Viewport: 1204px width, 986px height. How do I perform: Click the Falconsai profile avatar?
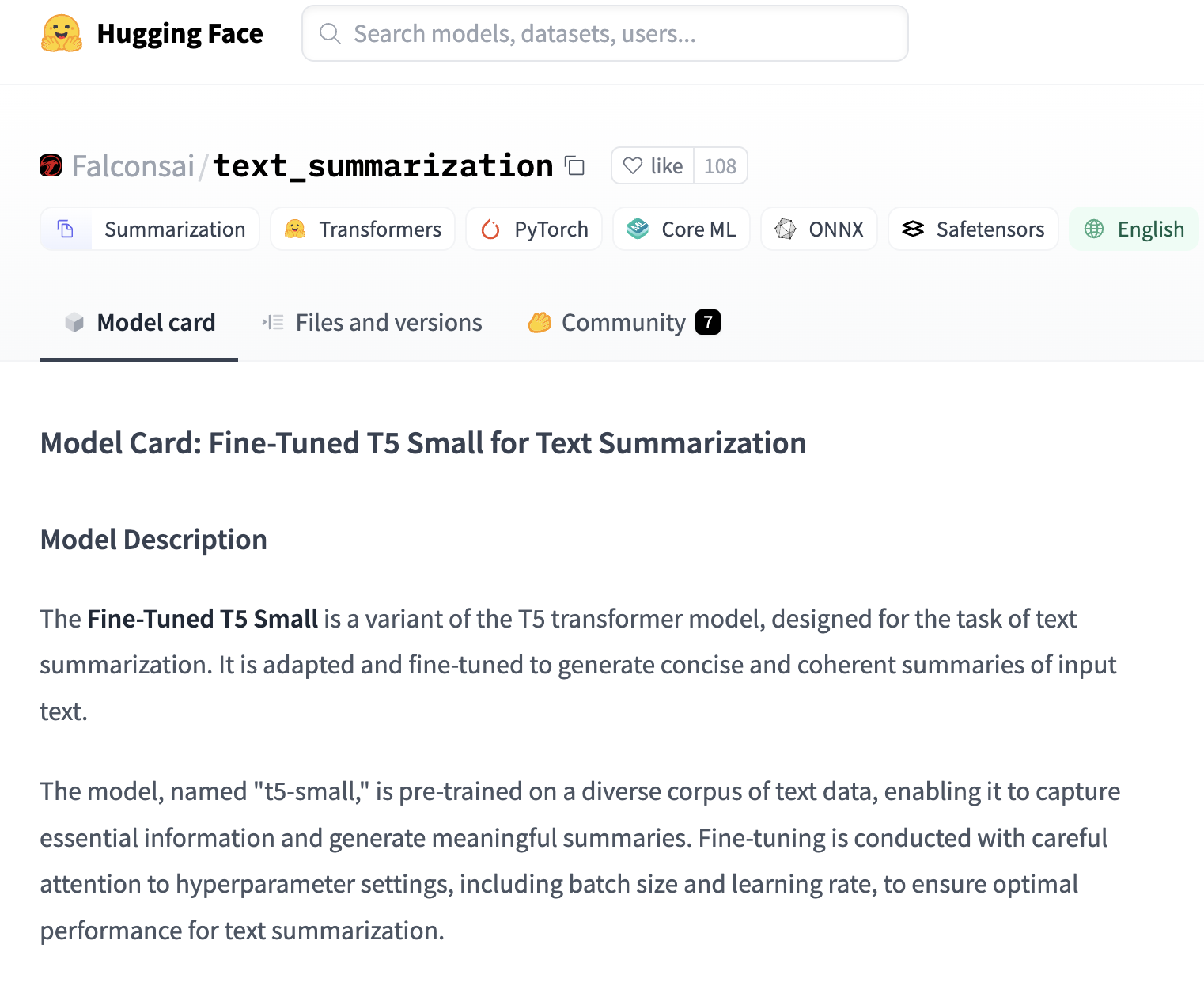coord(50,165)
